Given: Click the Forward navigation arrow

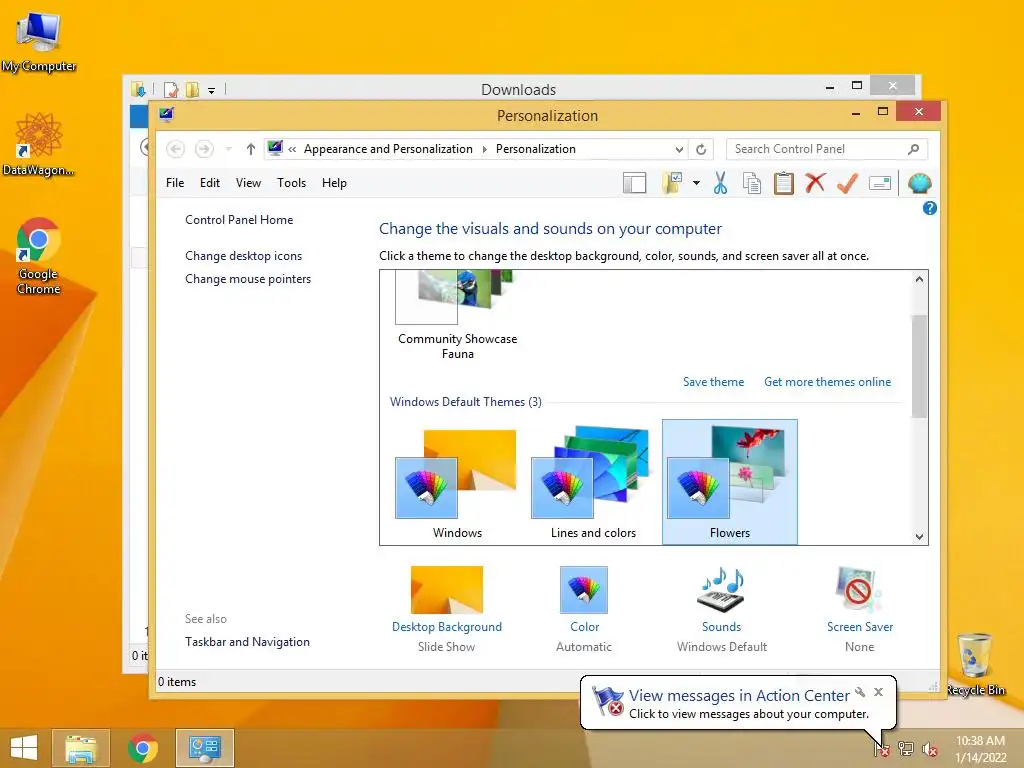Looking at the screenshot, I should [x=204, y=149].
